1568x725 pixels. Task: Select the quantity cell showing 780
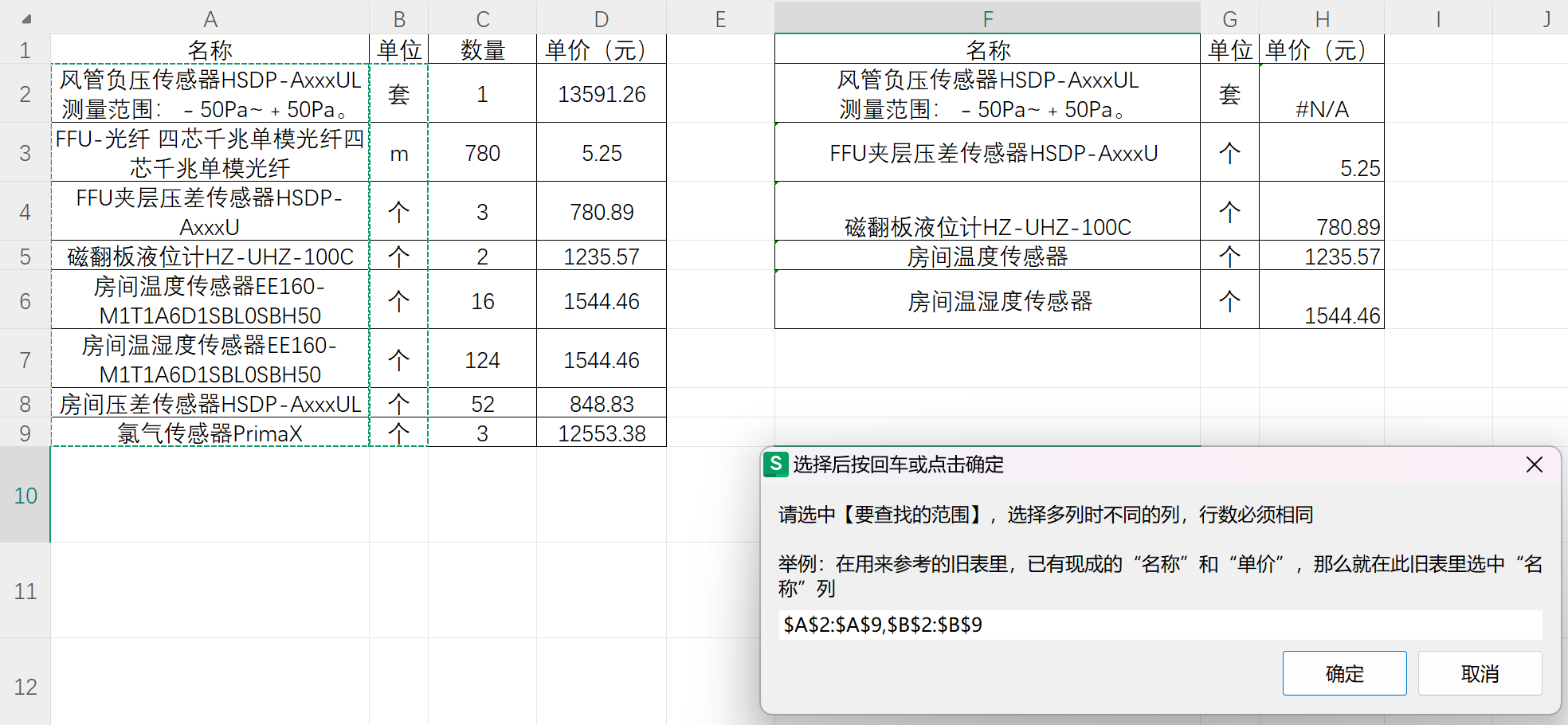(482, 153)
